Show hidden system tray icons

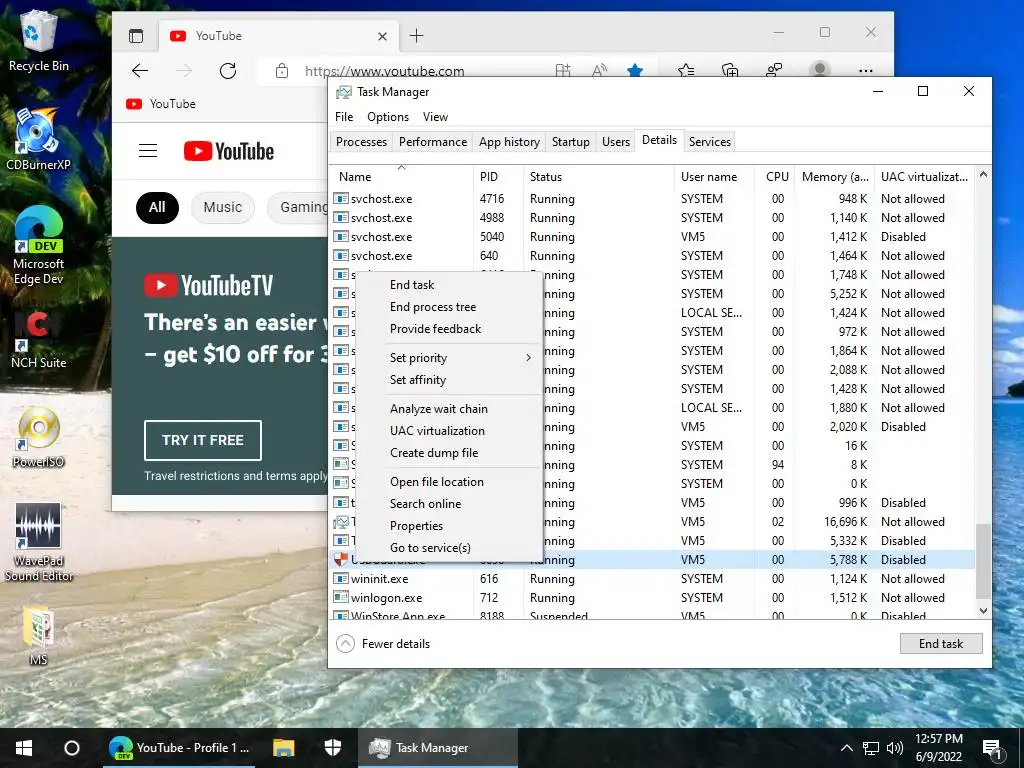click(846, 748)
